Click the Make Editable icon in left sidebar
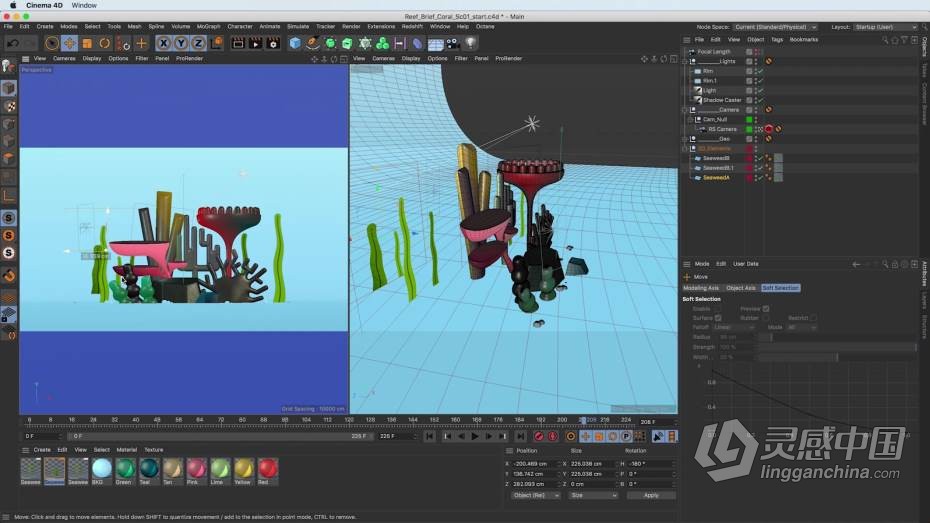Viewport: 930px width, 523px height. 8,66
